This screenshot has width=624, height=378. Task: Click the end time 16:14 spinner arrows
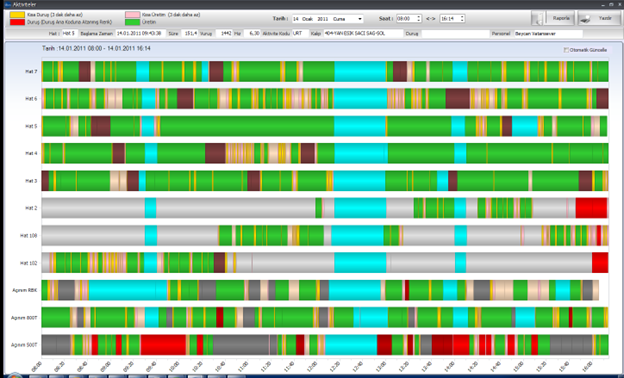click(x=462, y=19)
